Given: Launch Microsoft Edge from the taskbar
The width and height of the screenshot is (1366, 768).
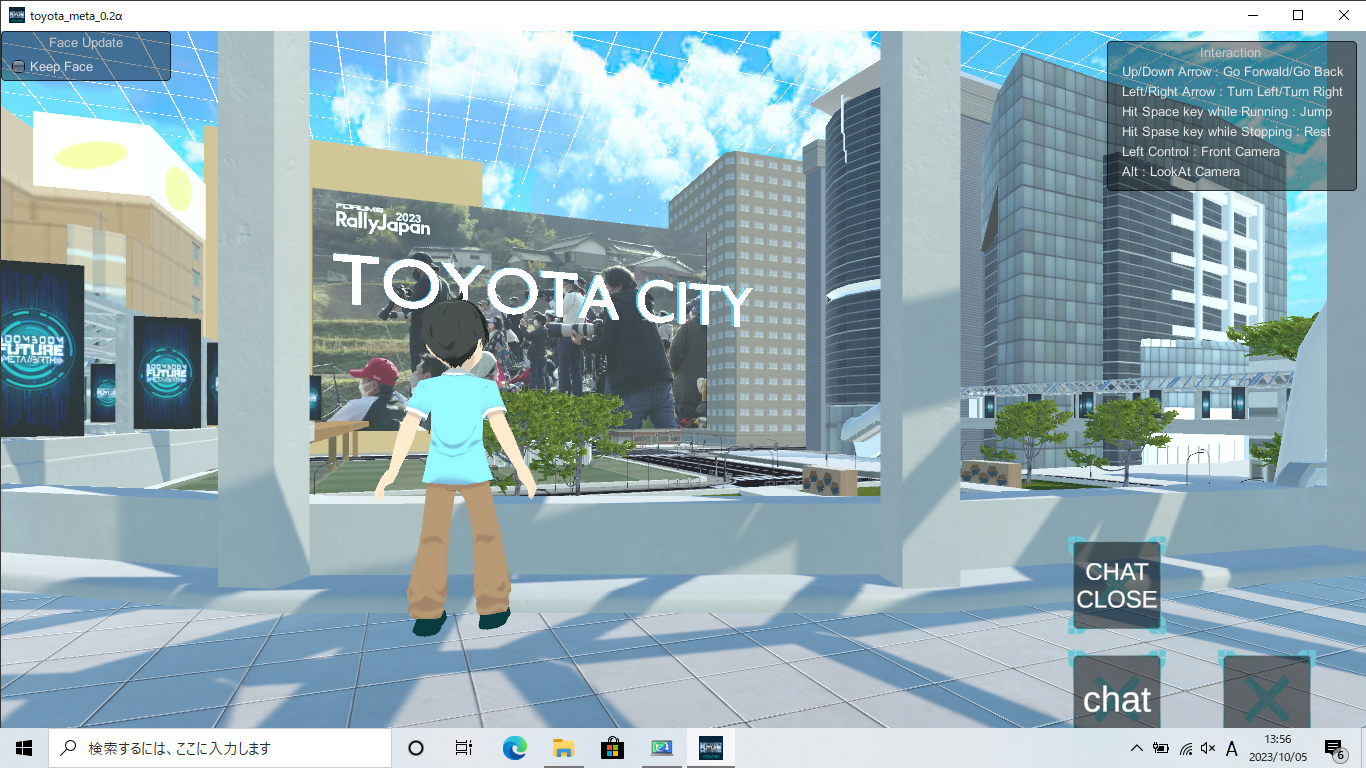Looking at the screenshot, I should pos(514,748).
